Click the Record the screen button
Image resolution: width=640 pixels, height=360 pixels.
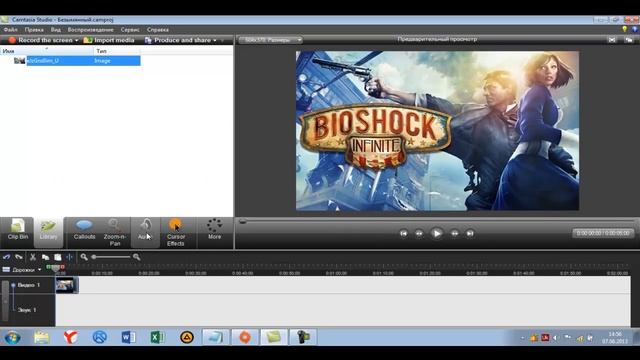(40, 40)
